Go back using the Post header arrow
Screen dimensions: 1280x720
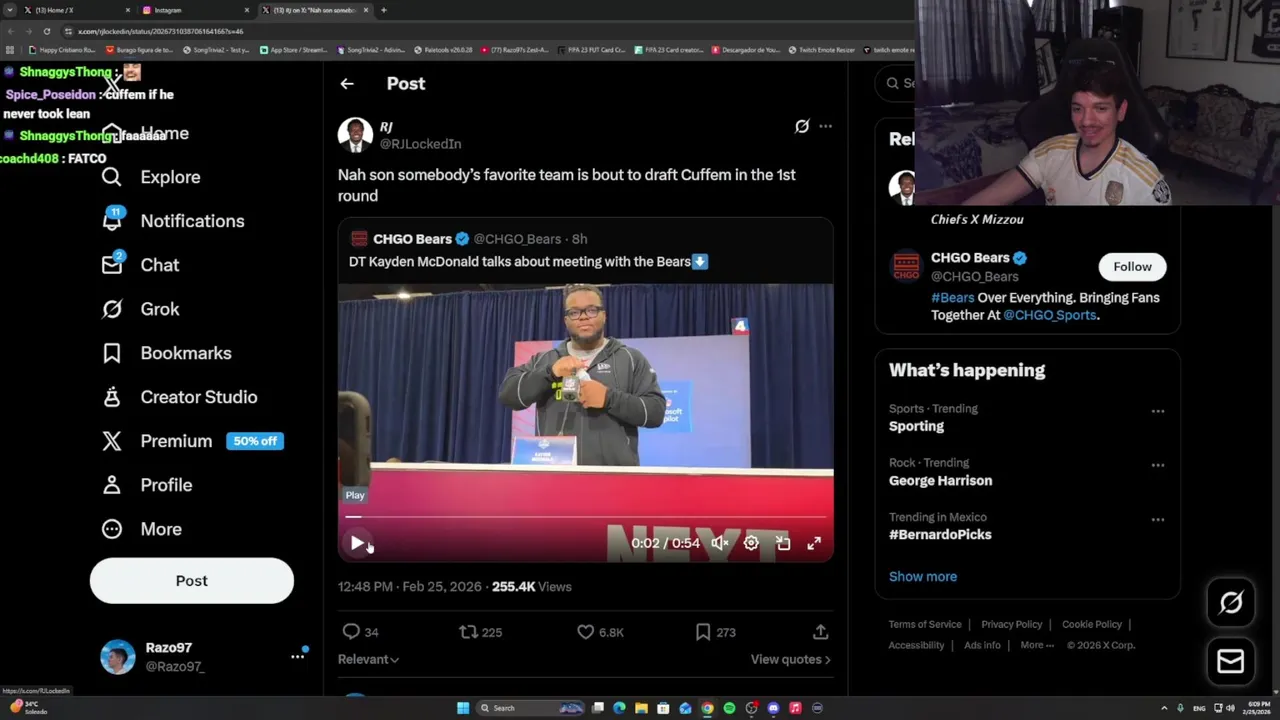(347, 84)
